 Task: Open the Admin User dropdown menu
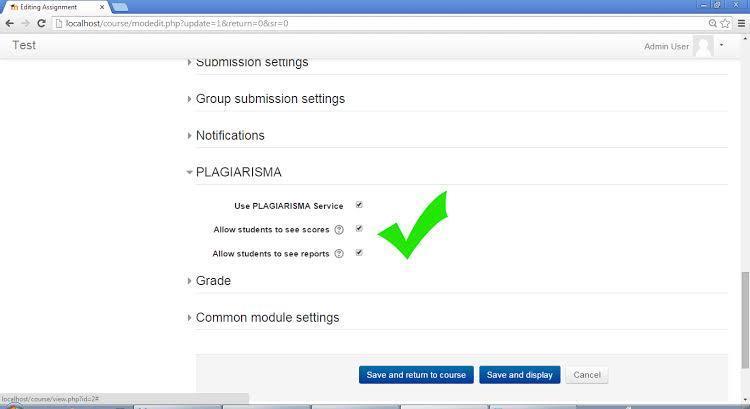(723, 46)
